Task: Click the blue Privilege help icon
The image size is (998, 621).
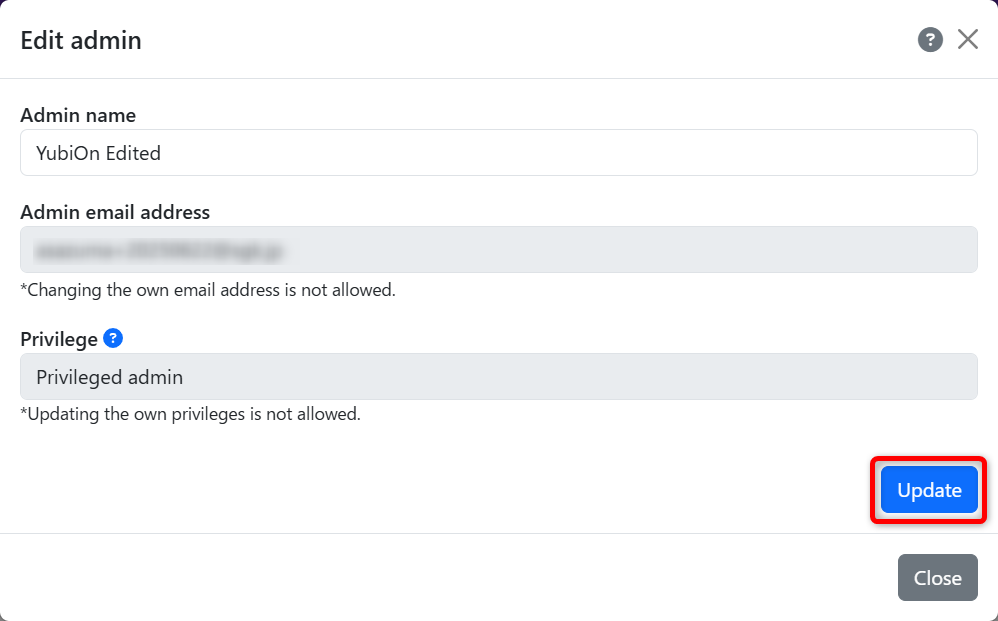Action: coord(113,338)
